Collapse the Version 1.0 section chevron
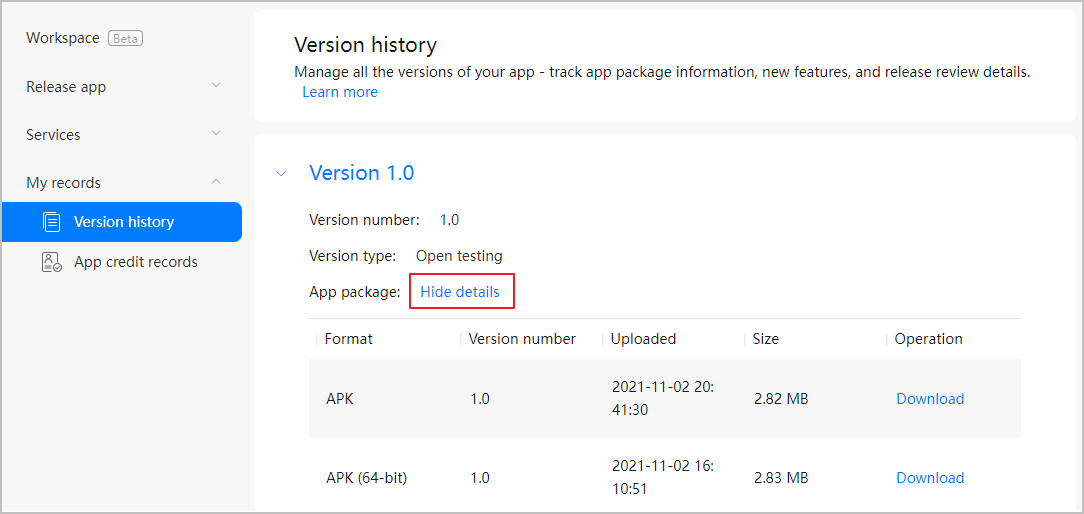Viewport: 1084px width, 514px height. 281,174
